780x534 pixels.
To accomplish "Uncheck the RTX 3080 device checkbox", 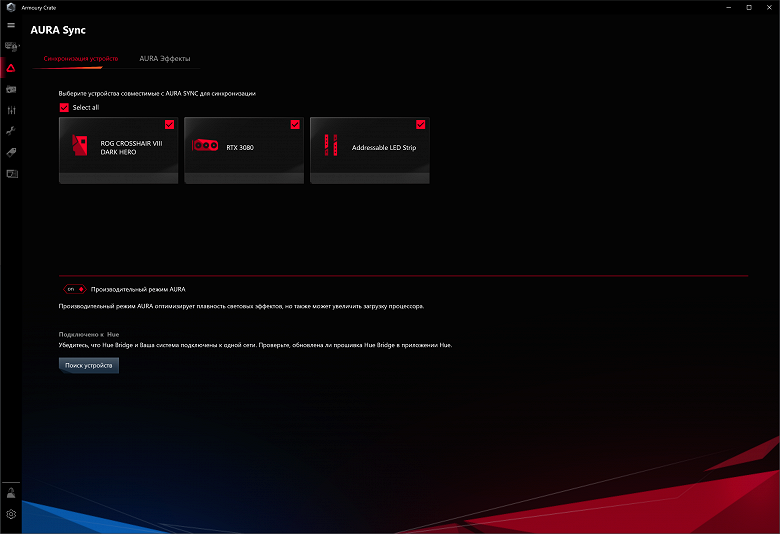I will click(295, 124).
